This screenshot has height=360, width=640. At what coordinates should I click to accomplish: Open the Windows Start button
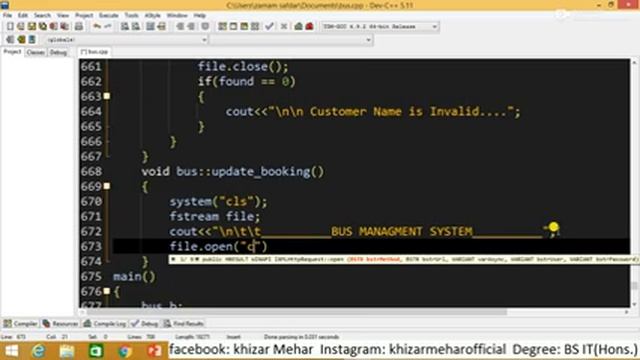click(x=11, y=351)
